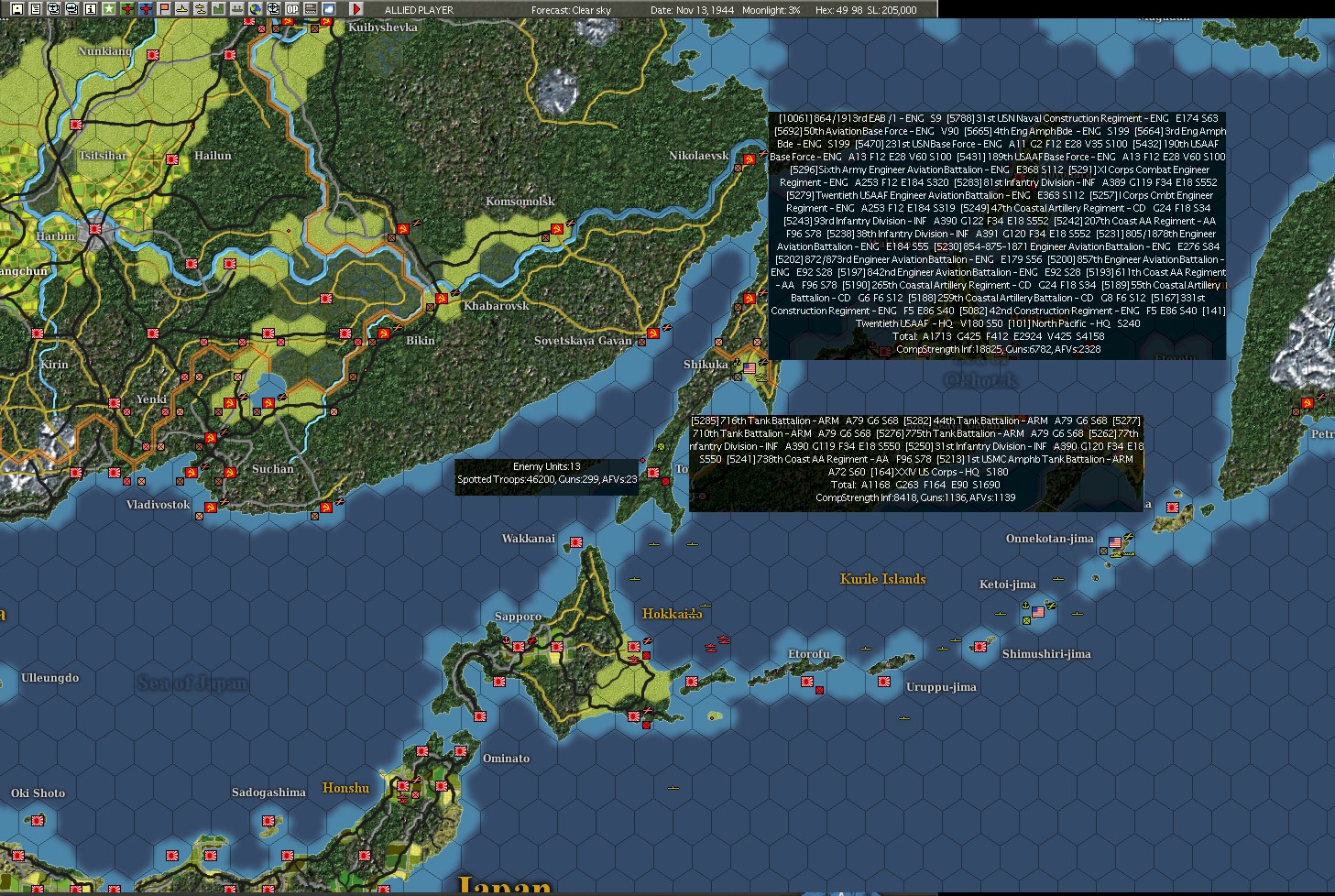Click the red plane on blue background icon
1335x896 pixels.
(146, 9)
